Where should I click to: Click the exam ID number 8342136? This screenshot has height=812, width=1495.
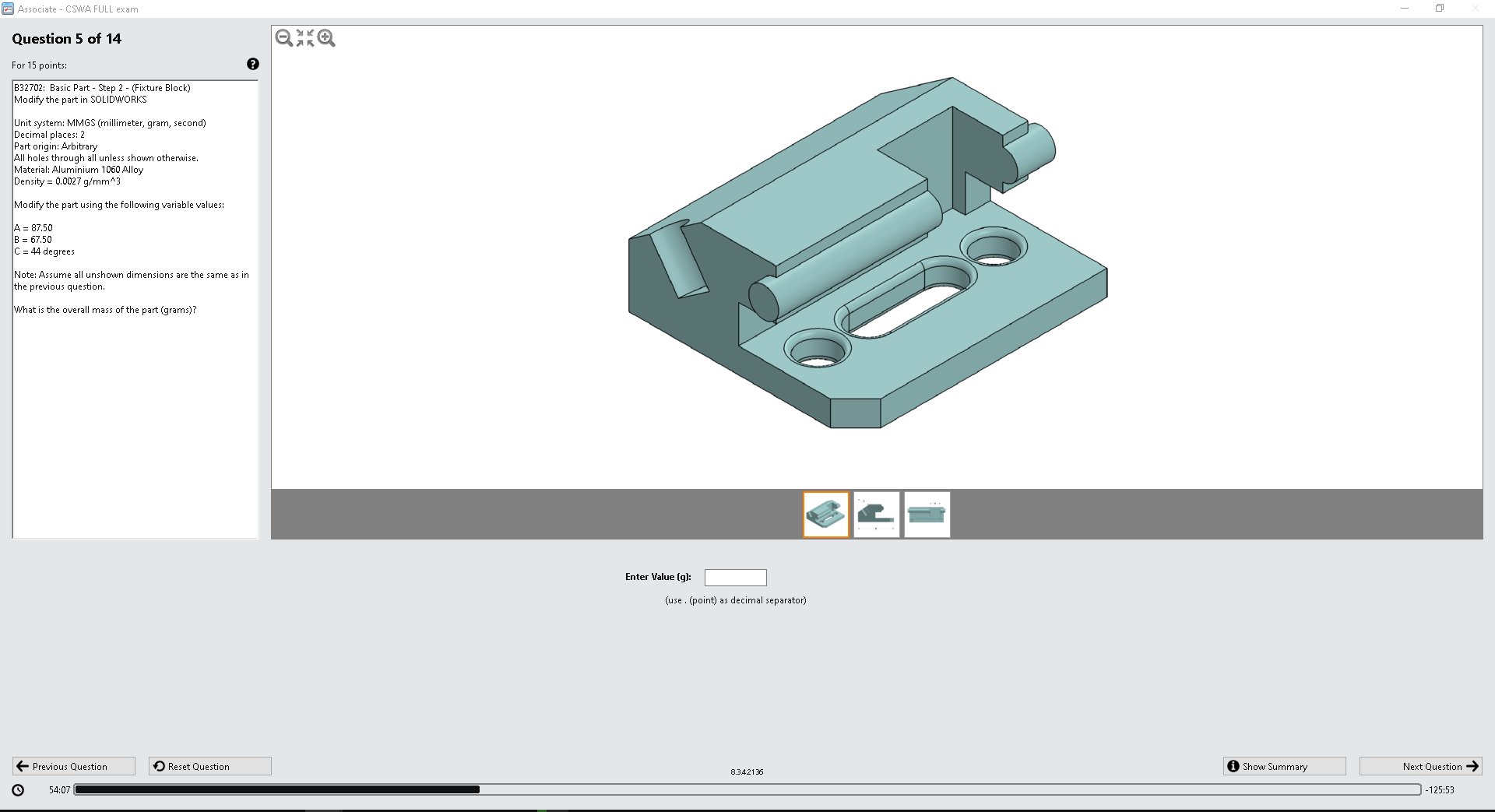[x=747, y=772]
